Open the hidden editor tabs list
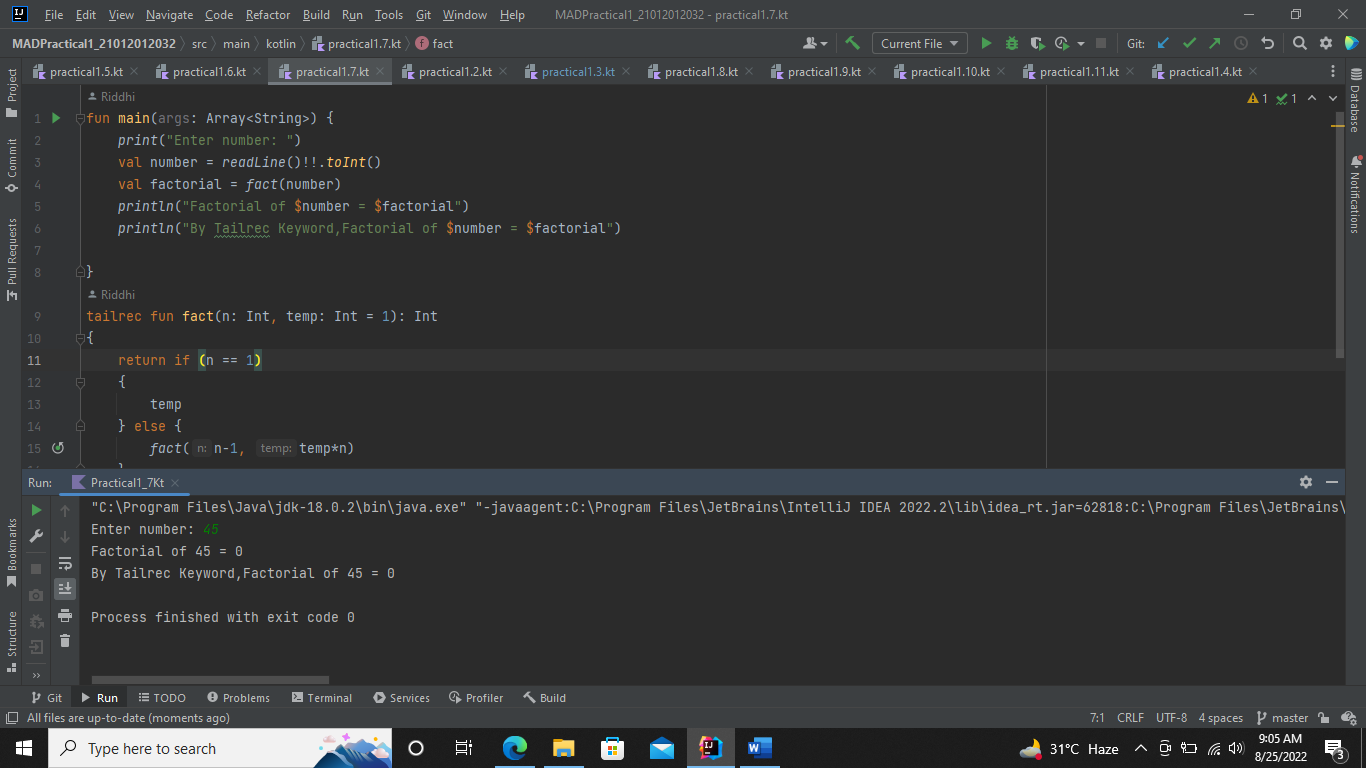Screen dimensions: 1366x768 [1333, 71]
